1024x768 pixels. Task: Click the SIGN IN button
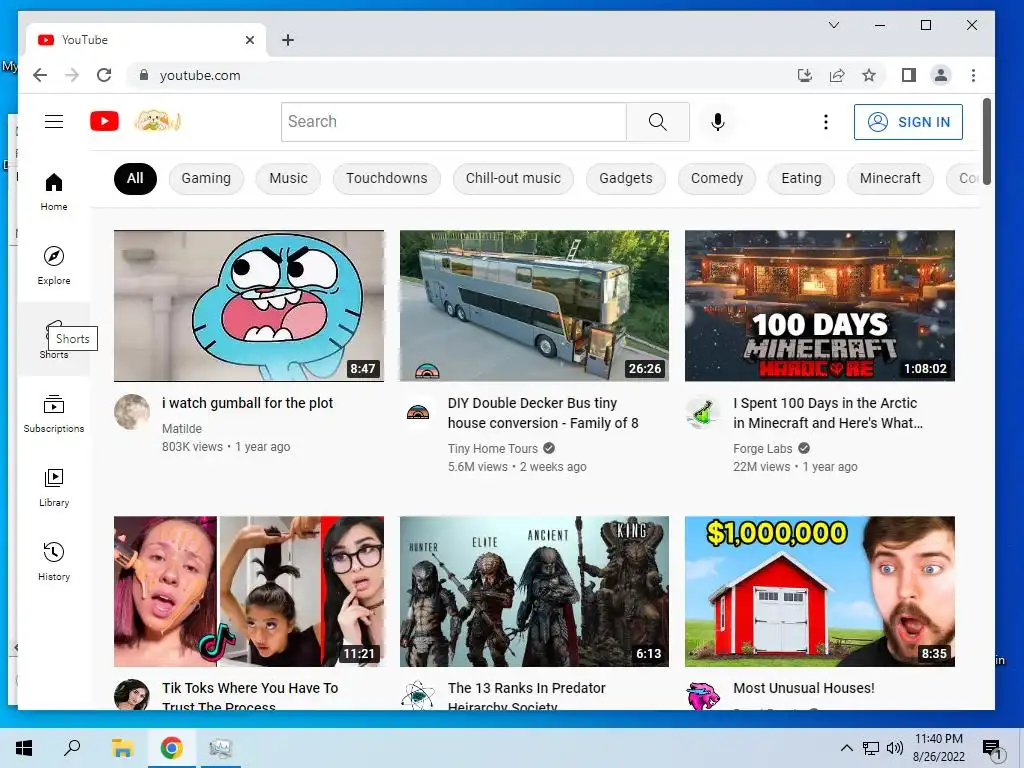pyautogui.click(x=908, y=122)
